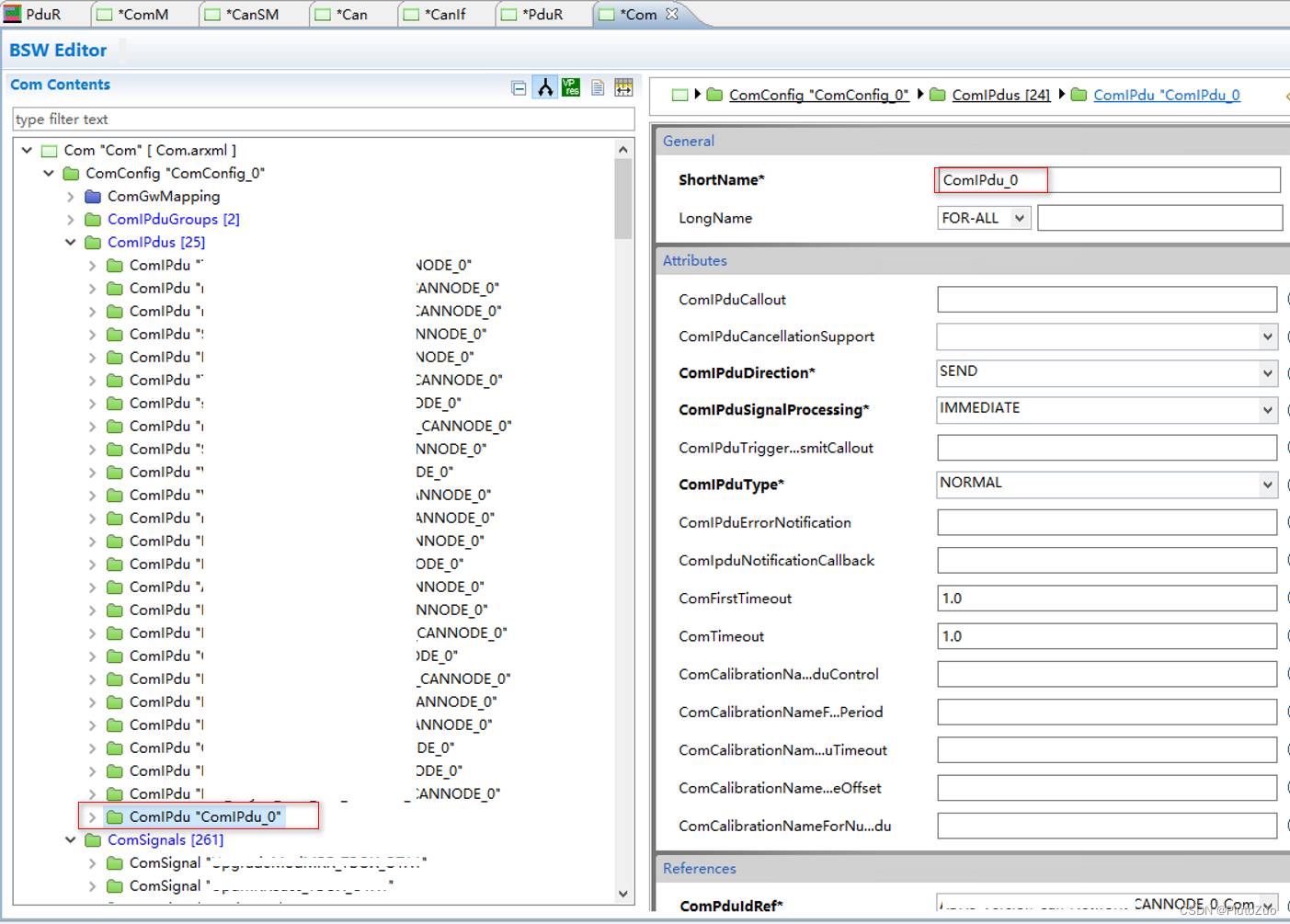The height and width of the screenshot is (924, 1290).
Task: Click the ComIPdus [25] folder icon in tree
Action: (93, 243)
